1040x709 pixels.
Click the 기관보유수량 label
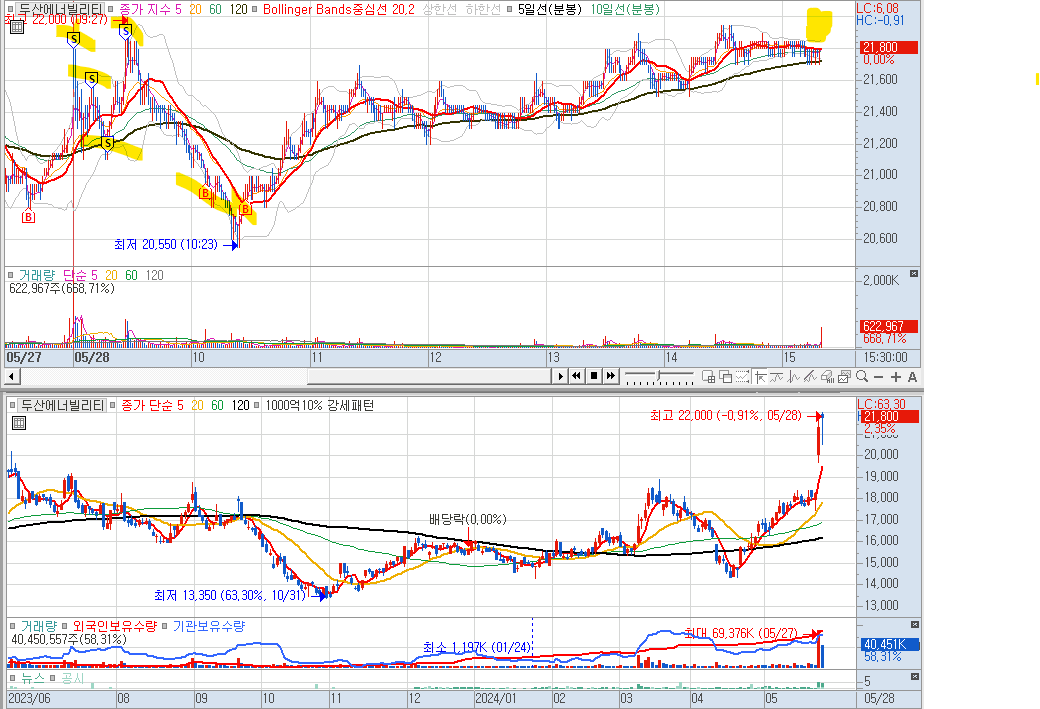tap(209, 625)
